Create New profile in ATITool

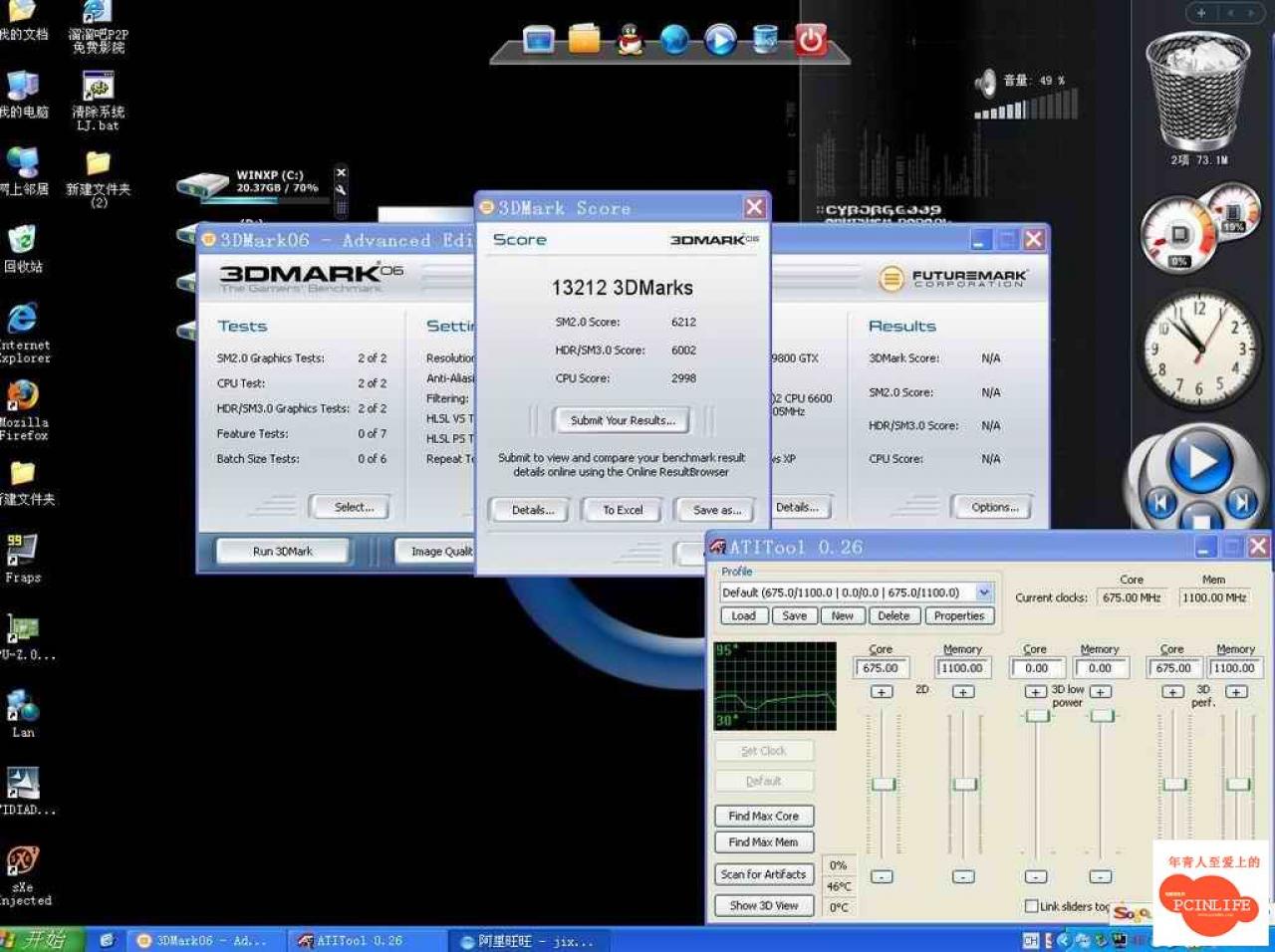tap(843, 616)
